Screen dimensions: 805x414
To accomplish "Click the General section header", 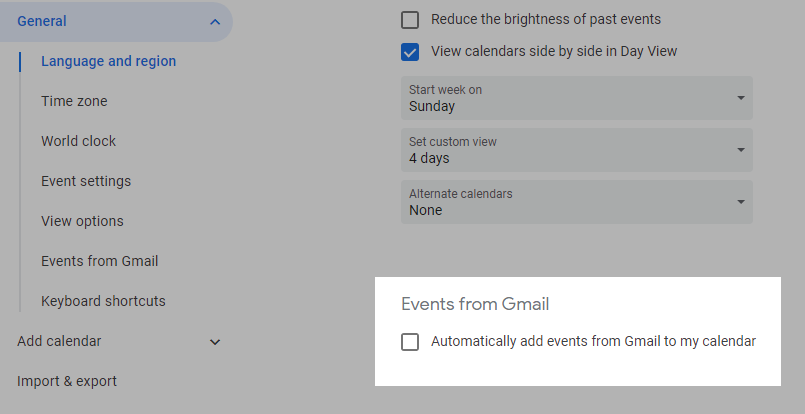I will tap(116, 22).
